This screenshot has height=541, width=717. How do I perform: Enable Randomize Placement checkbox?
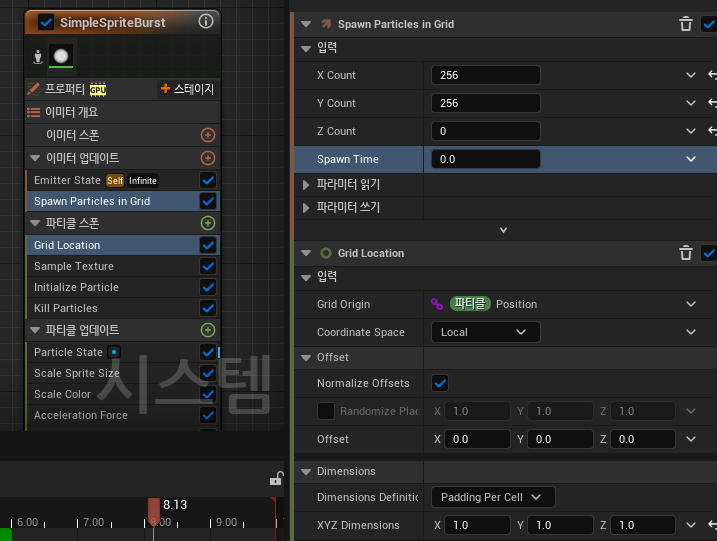(x=326, y=411)
